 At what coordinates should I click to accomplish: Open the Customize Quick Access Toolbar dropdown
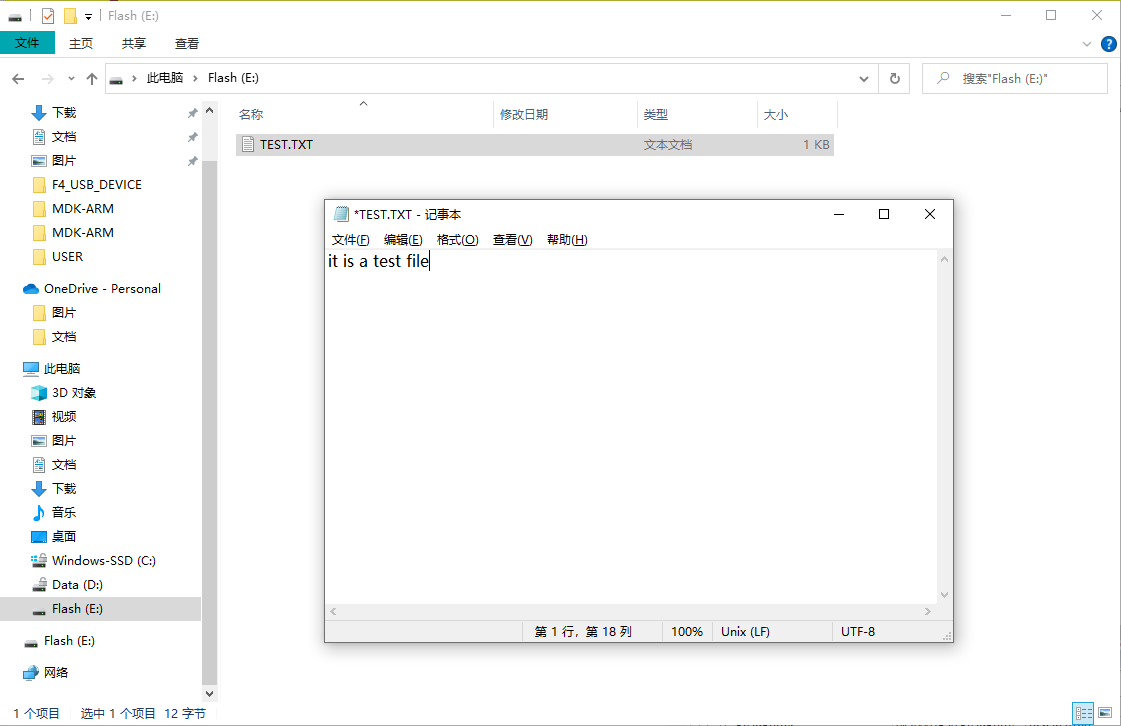tap(89, 16)
